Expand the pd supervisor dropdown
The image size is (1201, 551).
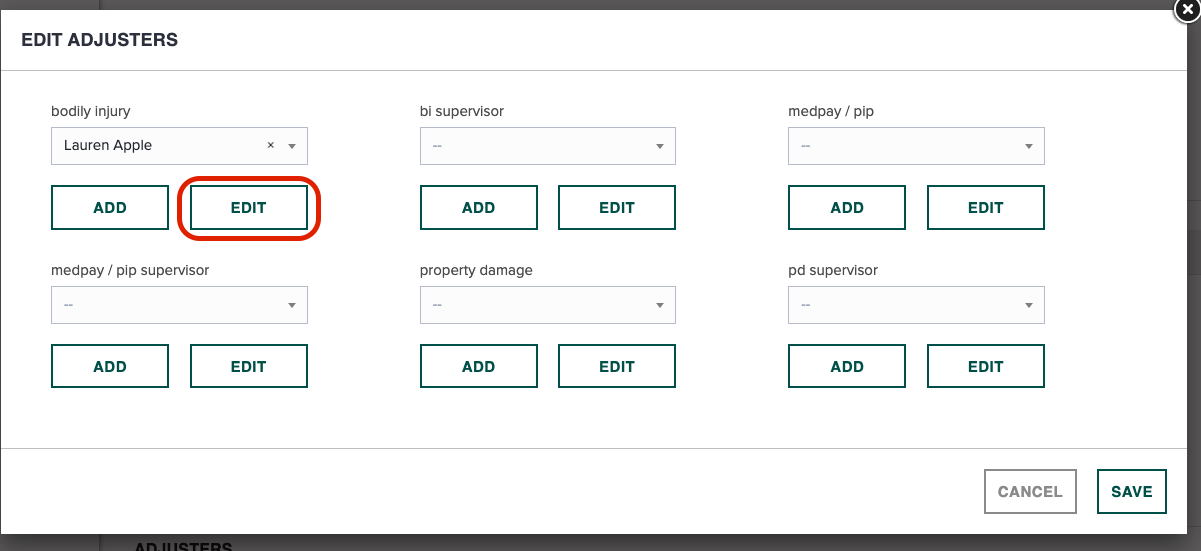pos(916,305)
